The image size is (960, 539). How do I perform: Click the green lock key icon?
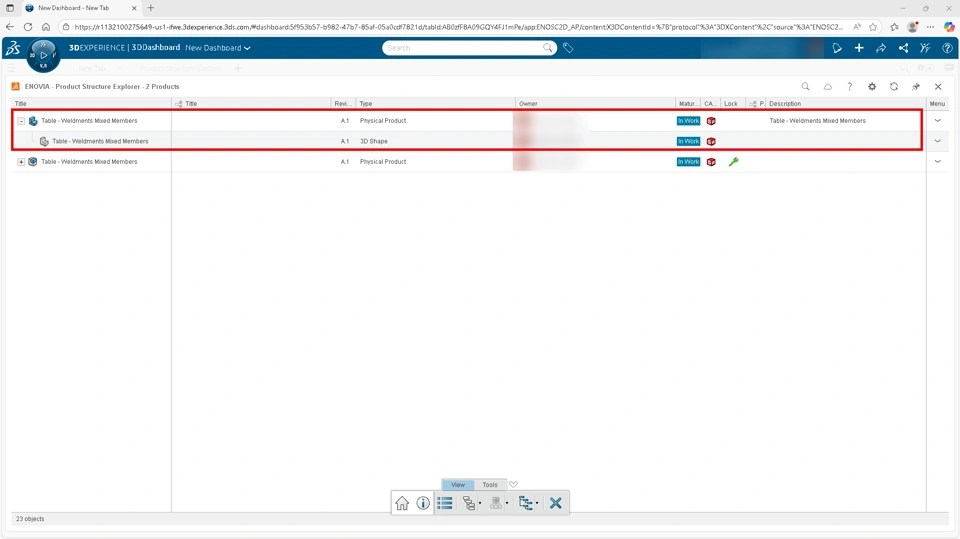(733, 162)
